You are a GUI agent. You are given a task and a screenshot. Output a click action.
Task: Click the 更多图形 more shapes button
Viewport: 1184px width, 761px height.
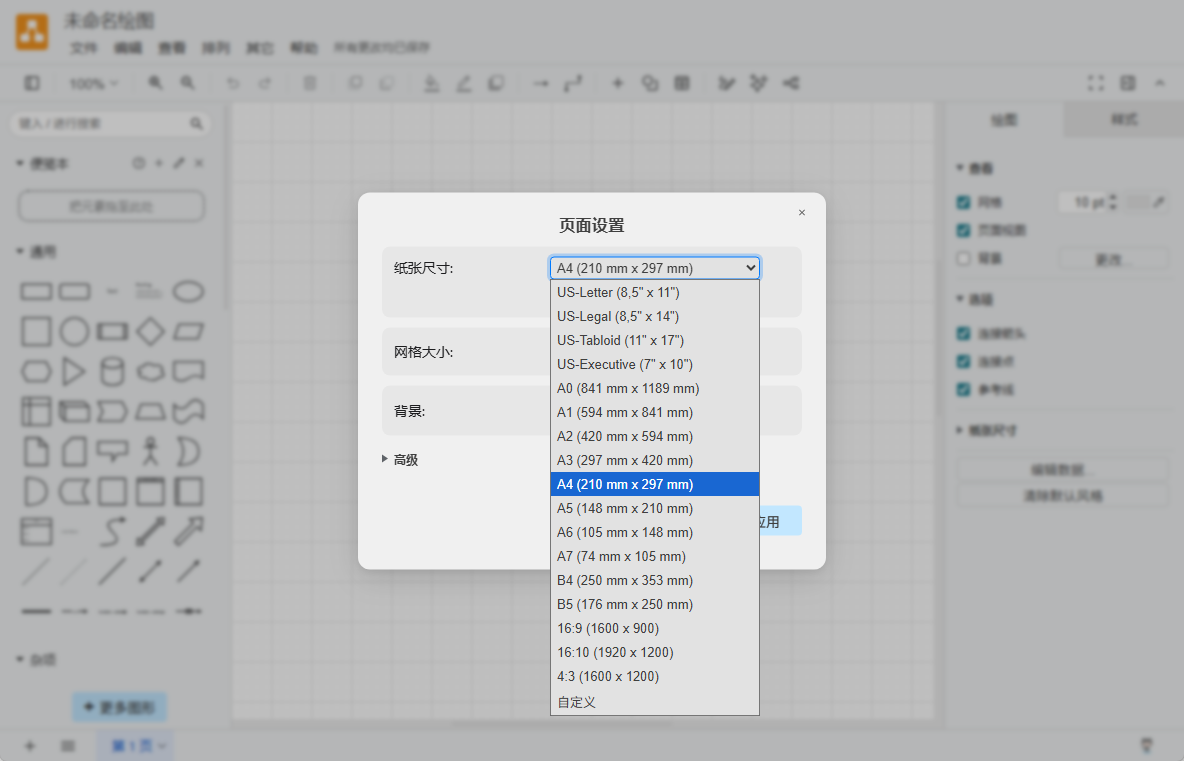point(119,707)
